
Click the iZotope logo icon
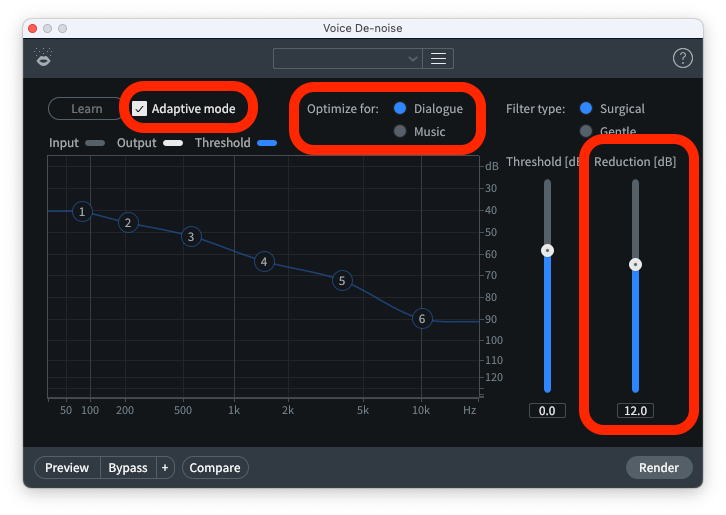43,59
